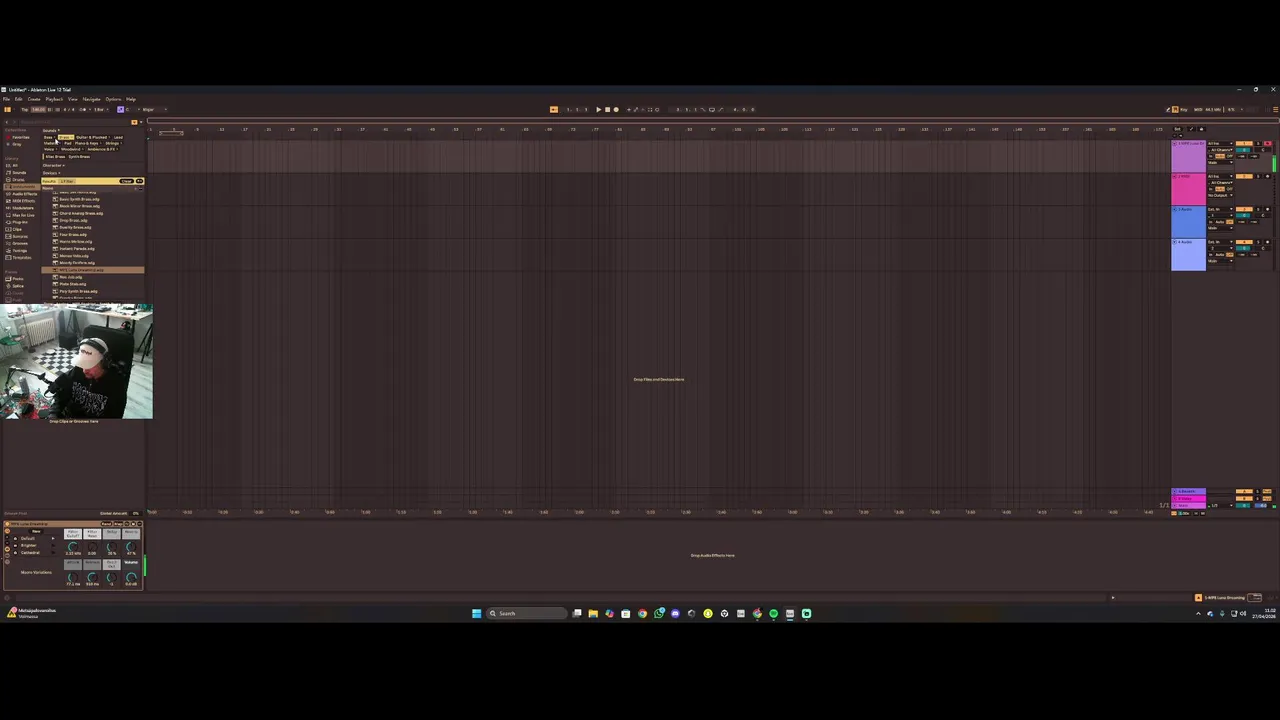Open the Playback menu
This screenshot has height=720, width=1280.
click(x=54, y=99)
